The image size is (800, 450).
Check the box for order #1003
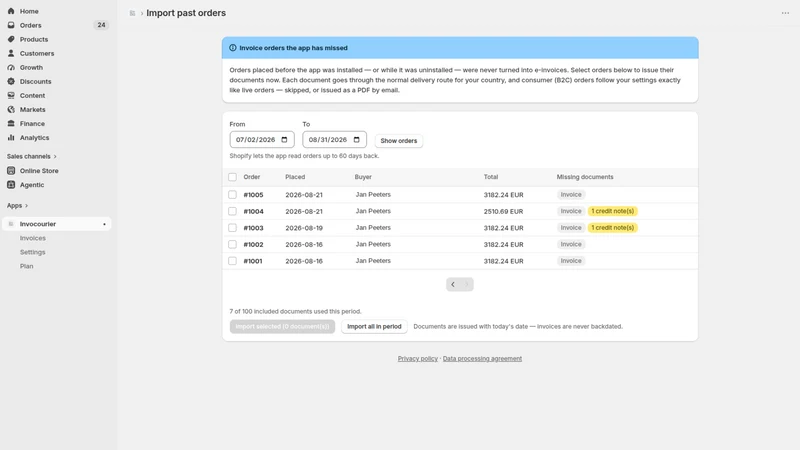[232, 228]
